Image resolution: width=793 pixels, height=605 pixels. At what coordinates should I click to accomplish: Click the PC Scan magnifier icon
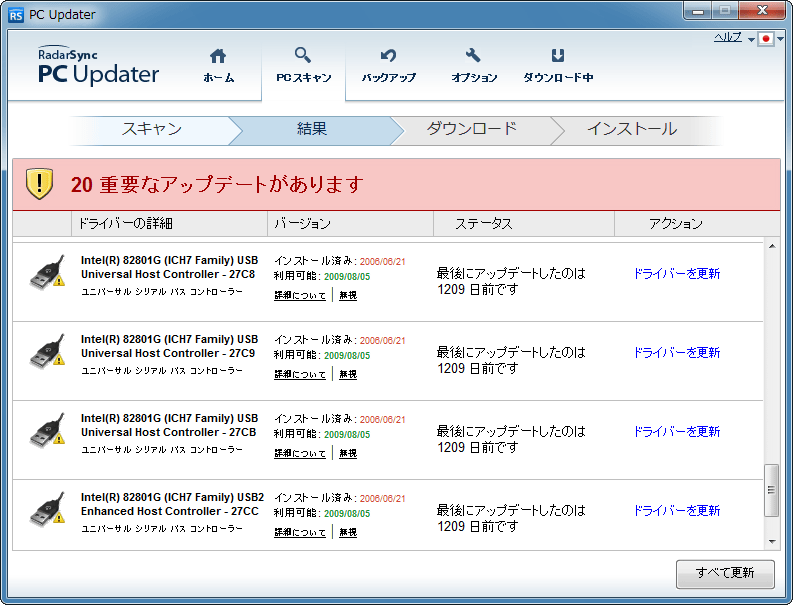[302, 55]
